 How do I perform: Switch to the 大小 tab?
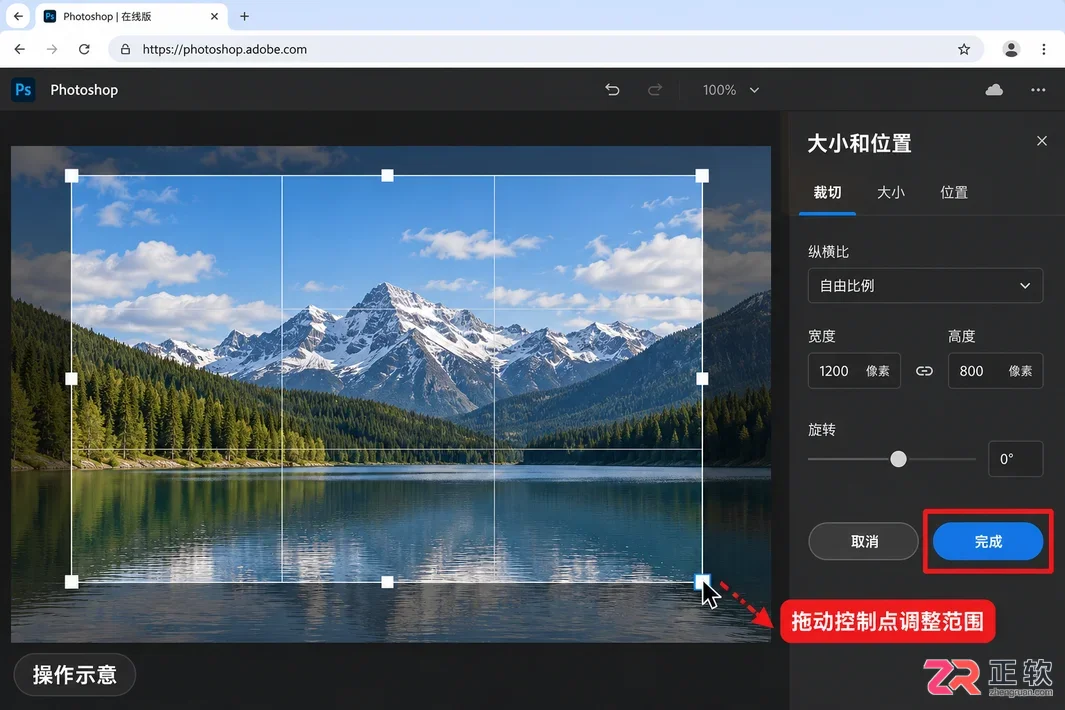click(x=890, y=192)
